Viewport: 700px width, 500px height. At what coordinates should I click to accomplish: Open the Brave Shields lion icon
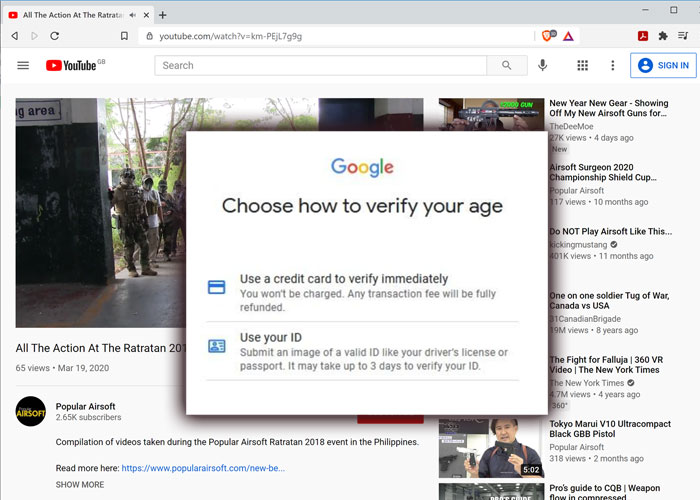[546, 36]
